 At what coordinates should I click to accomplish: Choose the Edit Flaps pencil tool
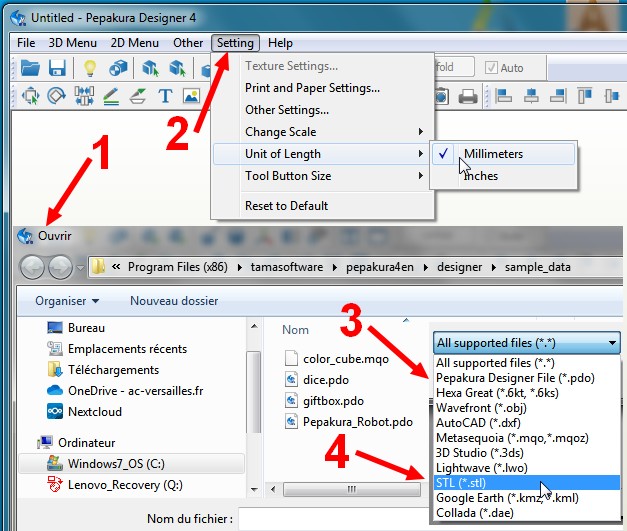[x=111, y=96]
